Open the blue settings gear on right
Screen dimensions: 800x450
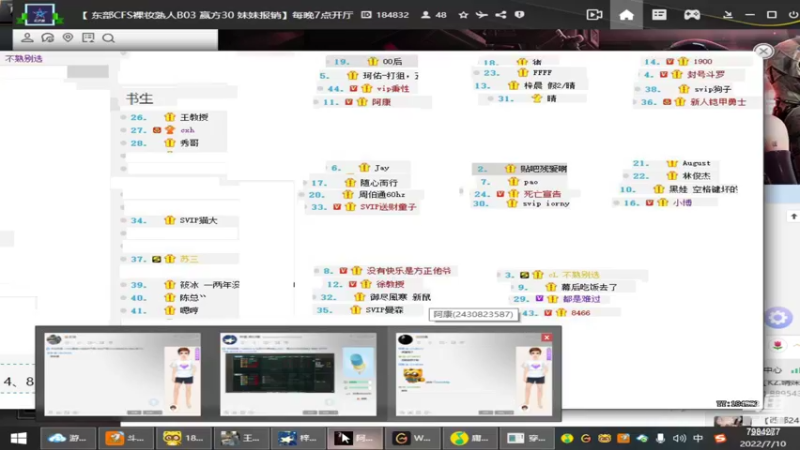(778, 318)
